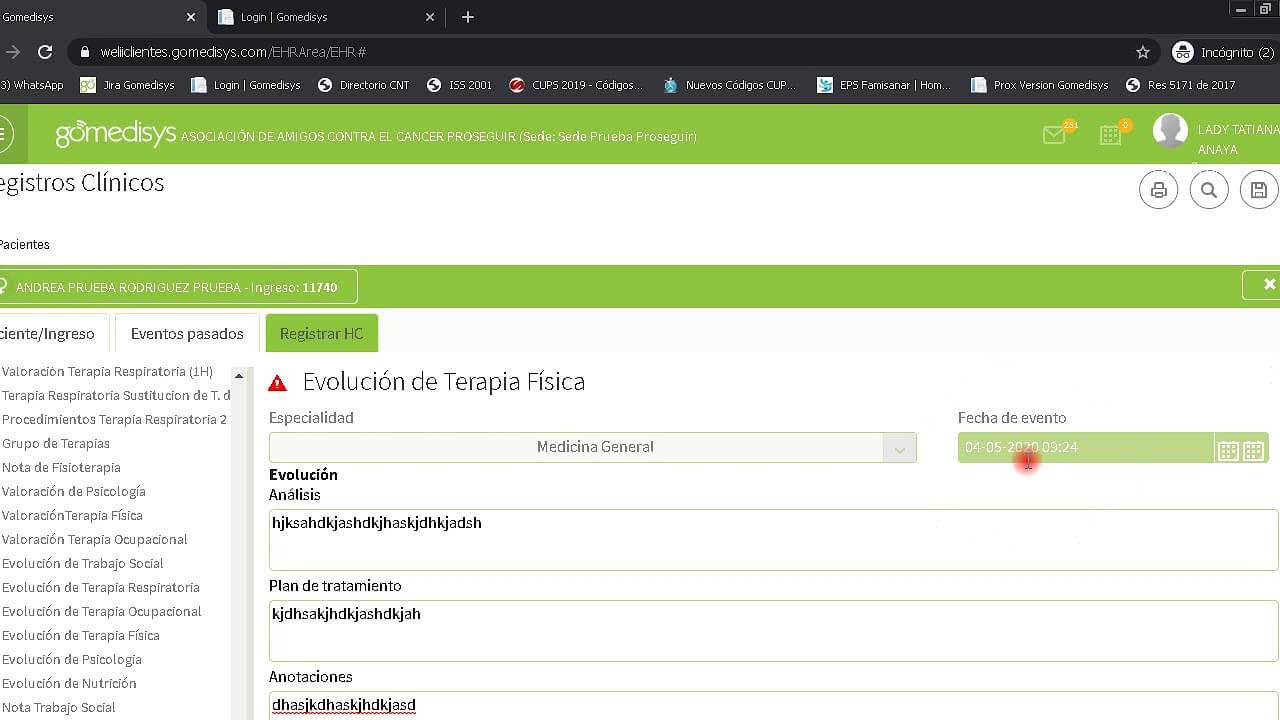The image size is (1280, 720).
Task: Expand the Especialidad dropdown arrow
Action: [899, 449]
